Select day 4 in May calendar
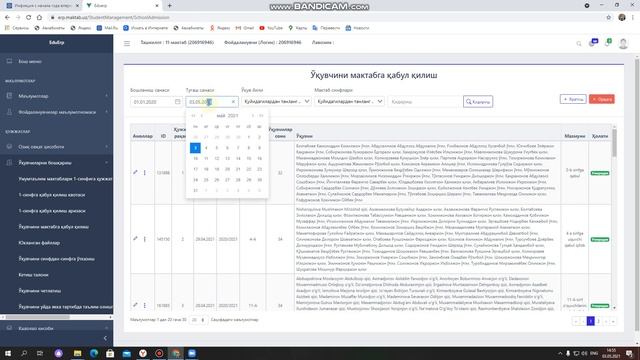 tap(206, 148)
